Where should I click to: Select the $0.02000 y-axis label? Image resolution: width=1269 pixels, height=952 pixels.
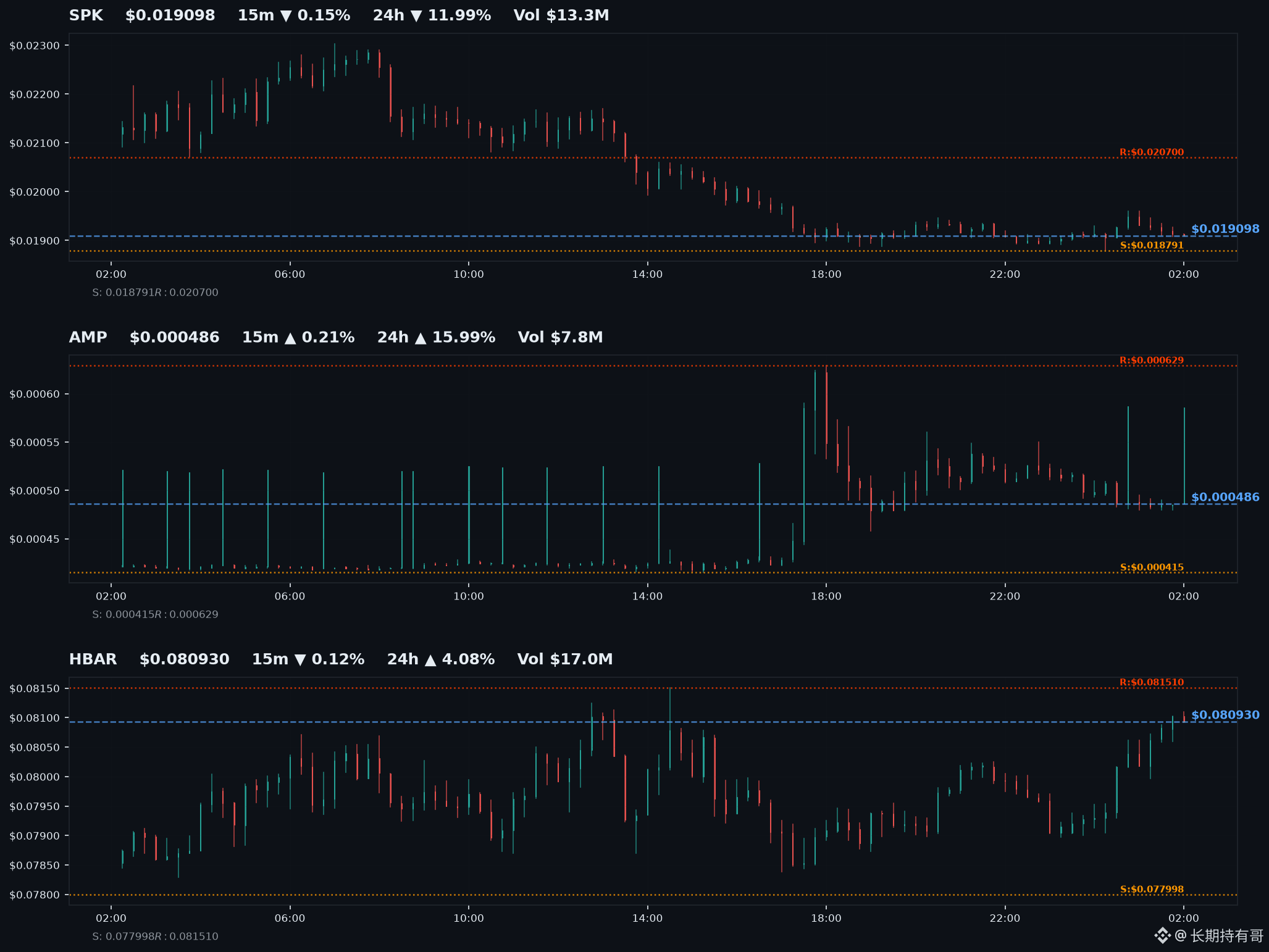35,192
